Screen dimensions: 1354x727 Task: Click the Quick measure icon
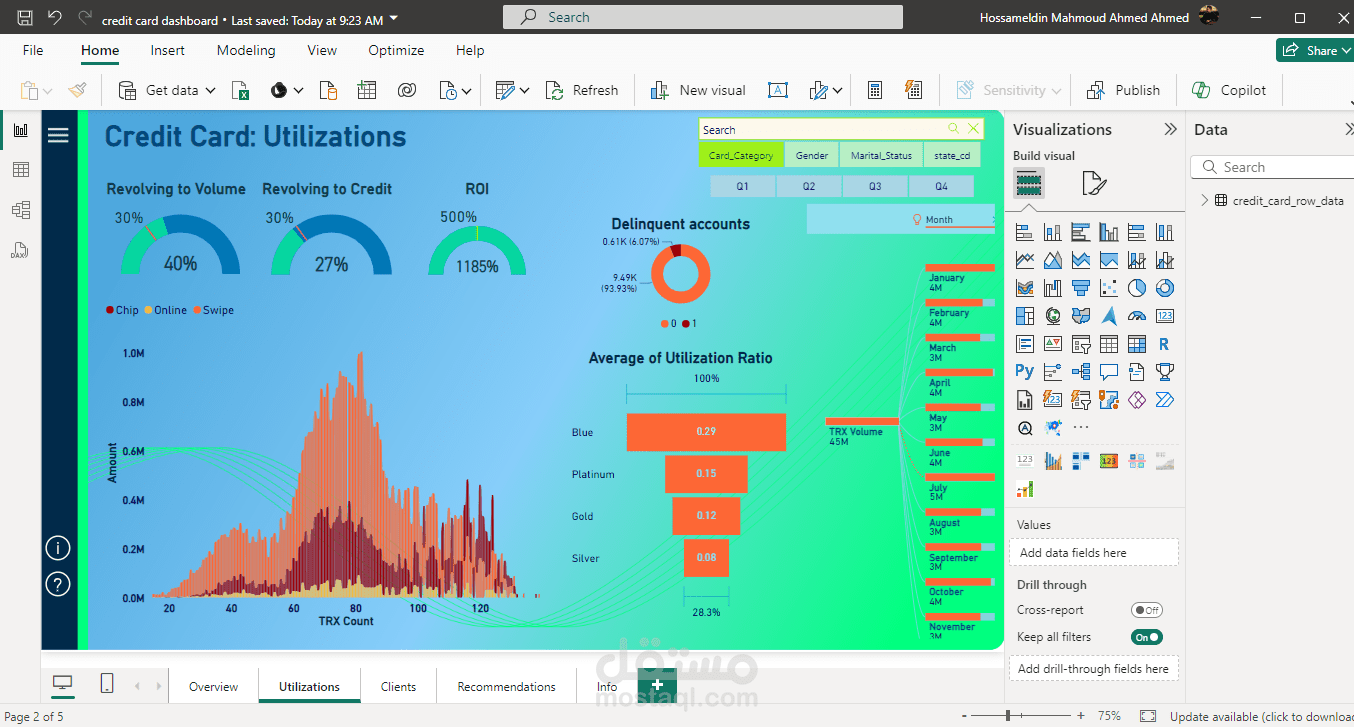(913, 90)
